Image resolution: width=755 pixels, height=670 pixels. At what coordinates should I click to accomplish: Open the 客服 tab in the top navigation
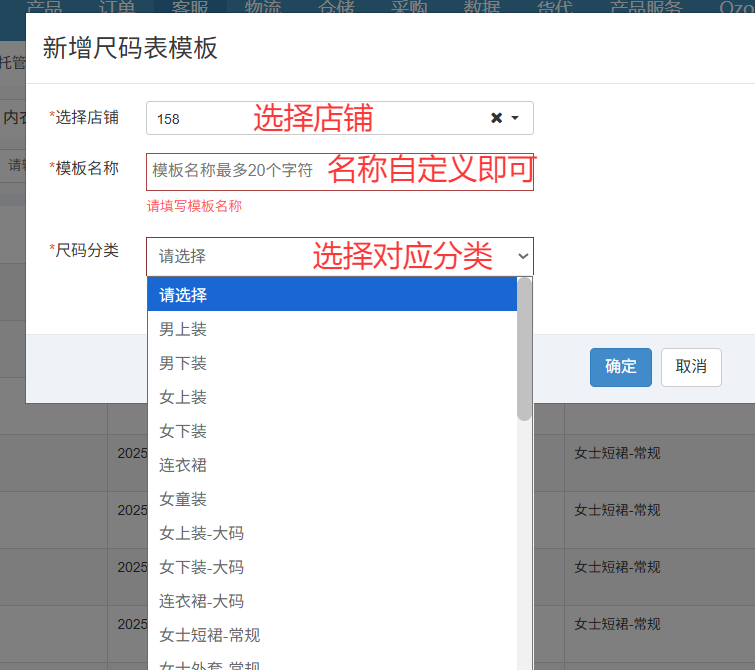(x=189, y=7)
